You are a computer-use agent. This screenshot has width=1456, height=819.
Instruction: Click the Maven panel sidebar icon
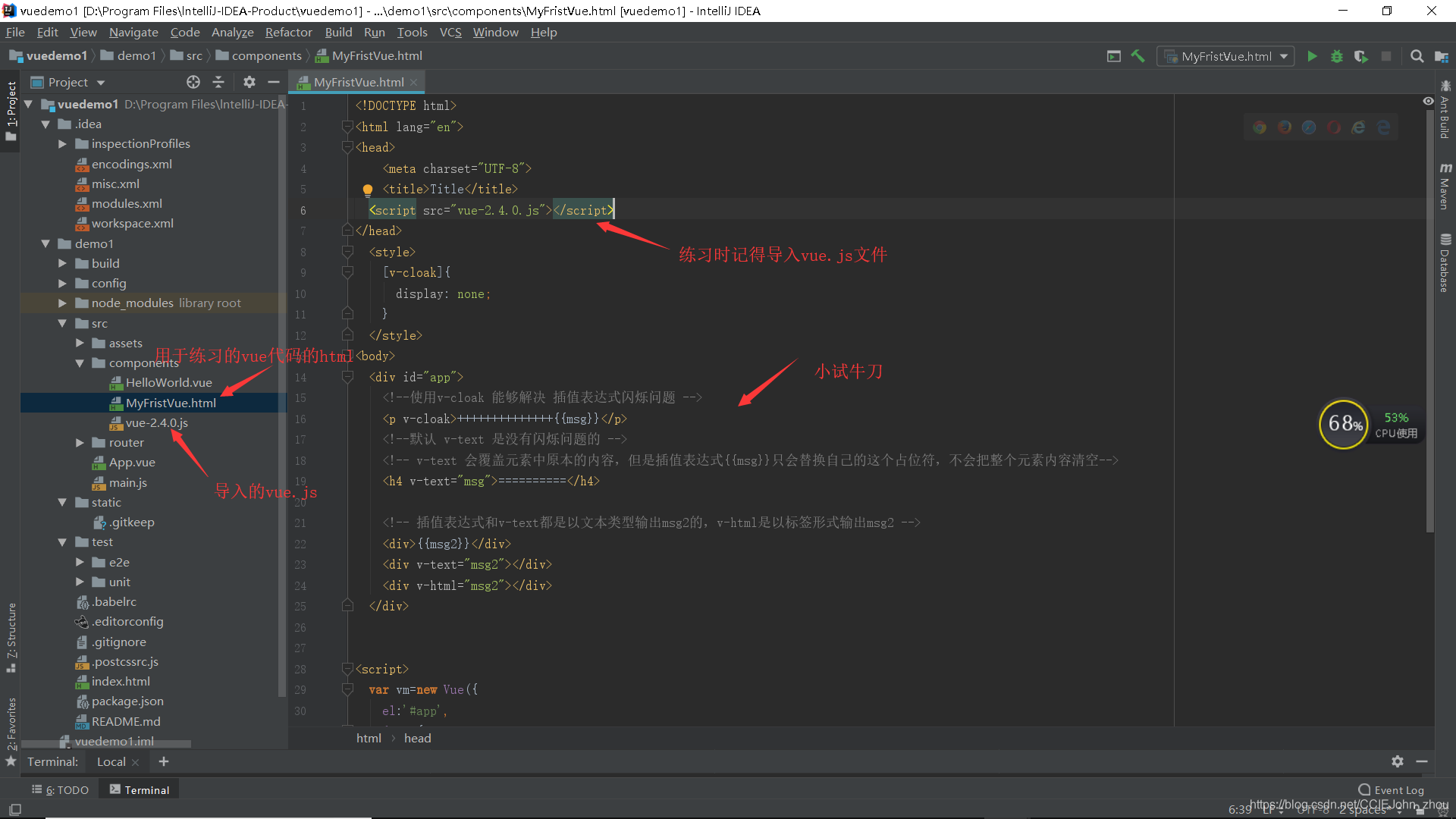(x=1445, y=193)
